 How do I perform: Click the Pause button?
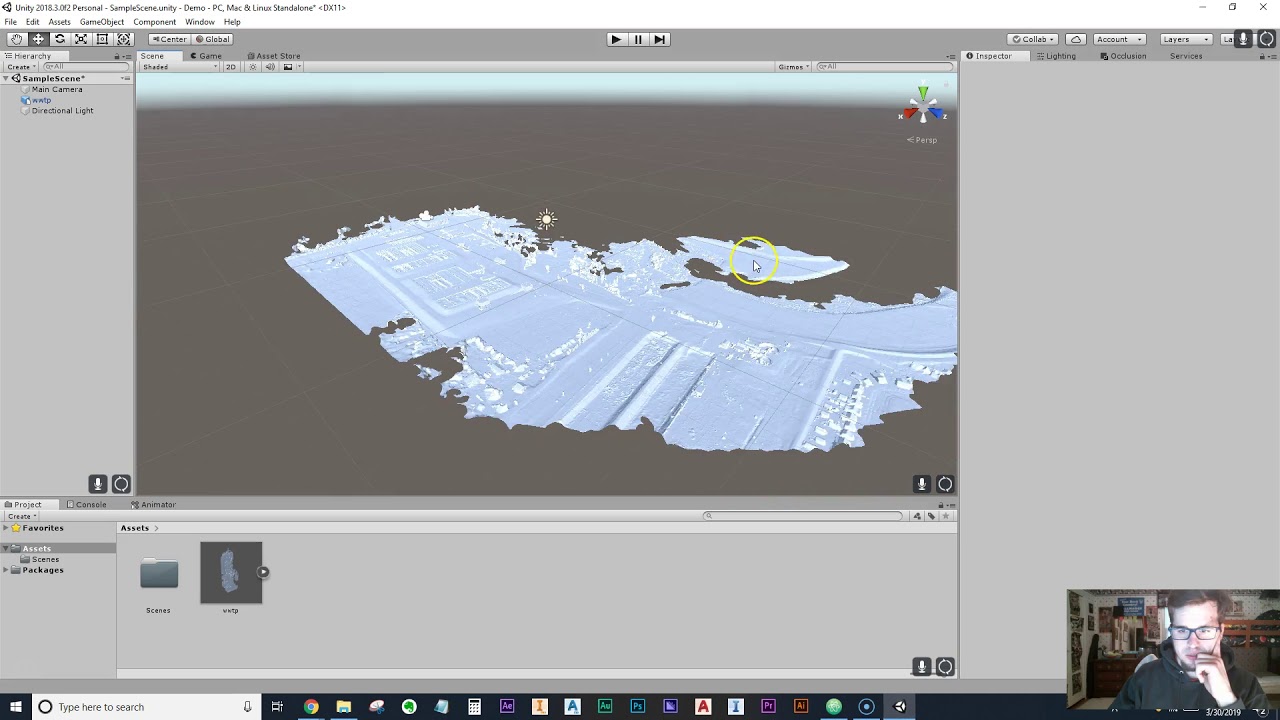(637, 39)
